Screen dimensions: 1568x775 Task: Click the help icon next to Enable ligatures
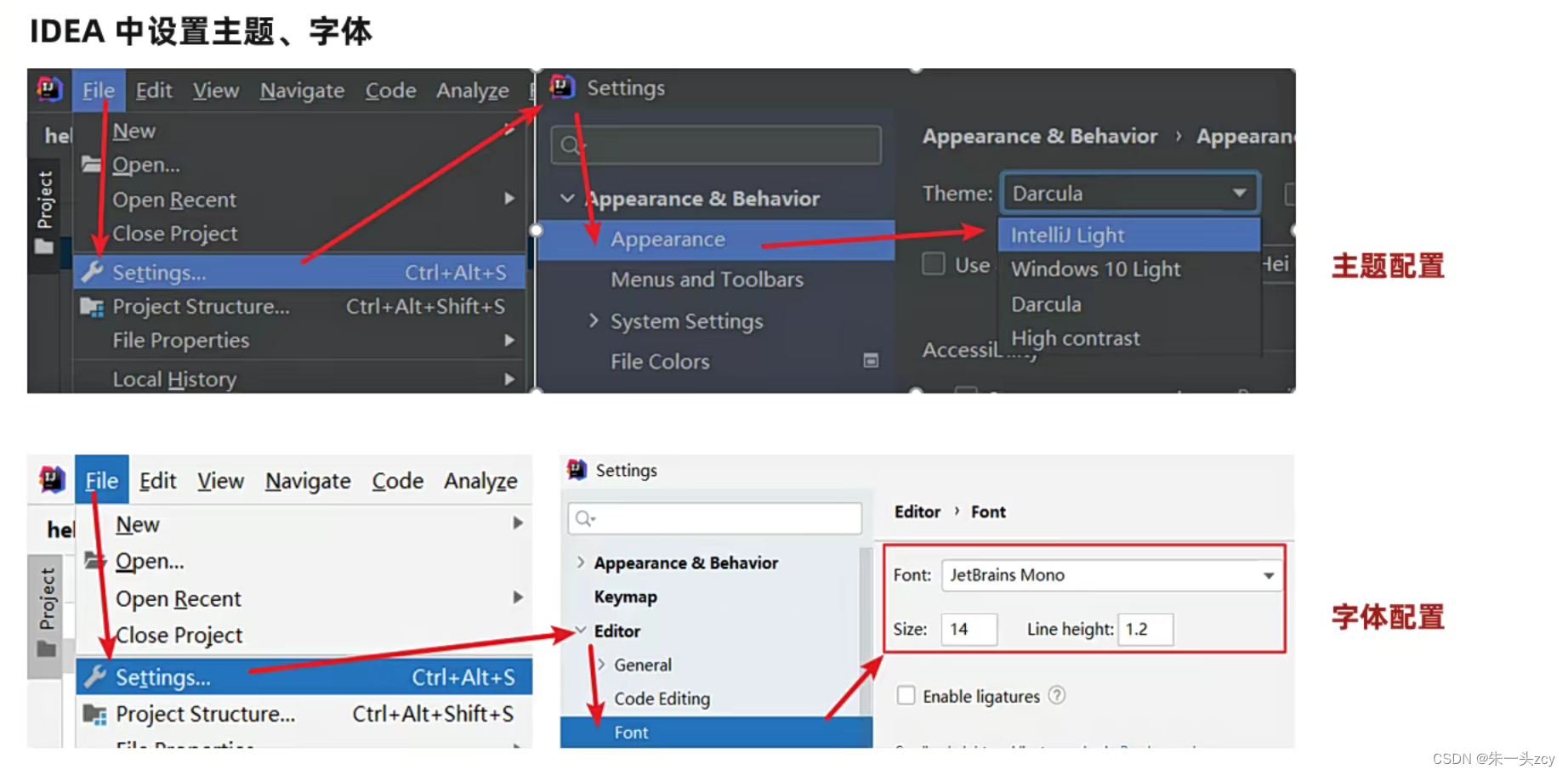[x=1057, y=695]
